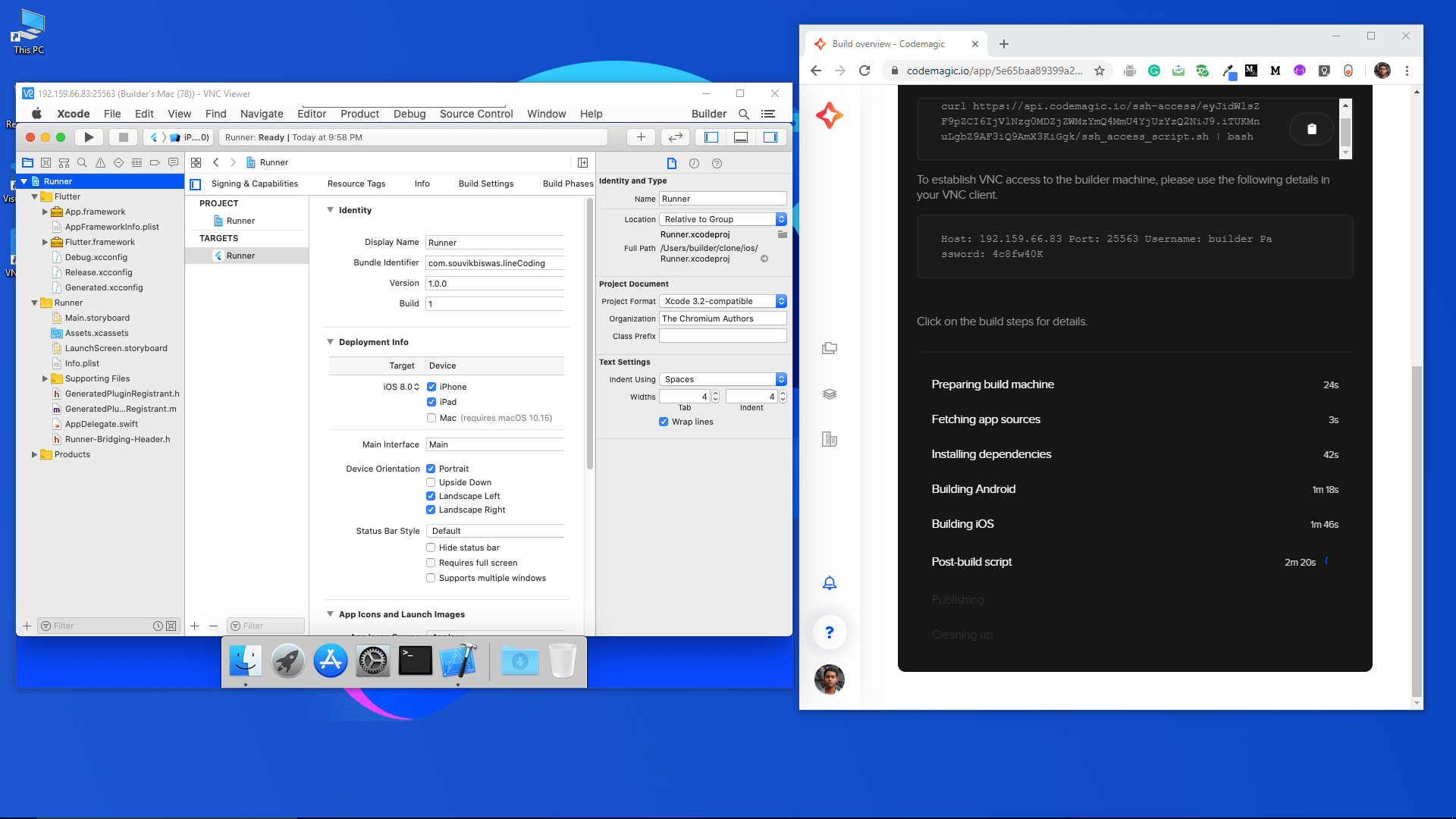Toggle the Xcode navigator panel icon
Image resolution: width=1456 pixels, height=819 pixels.
pyautogui.click(x=711, y=137)
